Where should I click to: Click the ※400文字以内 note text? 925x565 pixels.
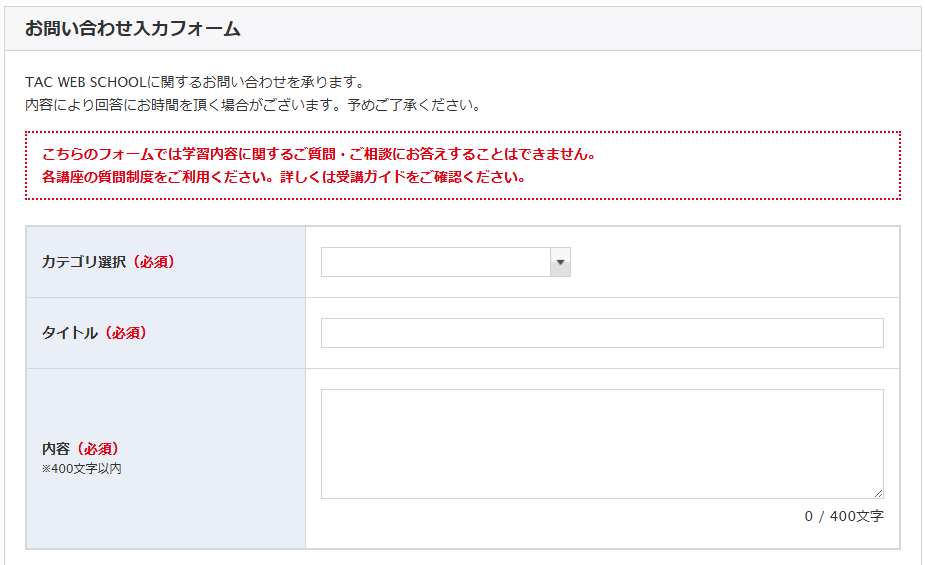(x=81, y=468)
